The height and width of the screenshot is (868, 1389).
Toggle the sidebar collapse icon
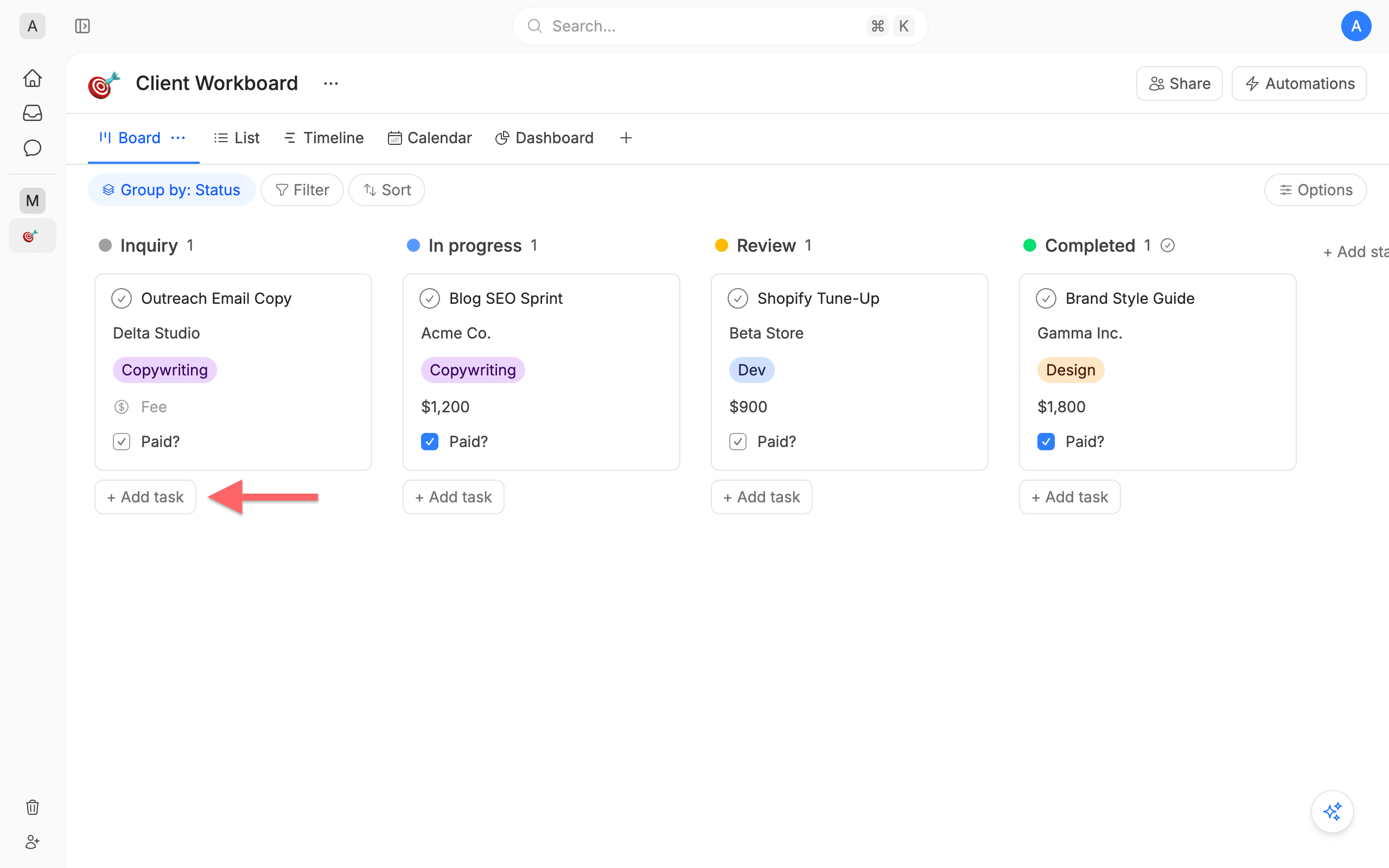pos(82,26)
